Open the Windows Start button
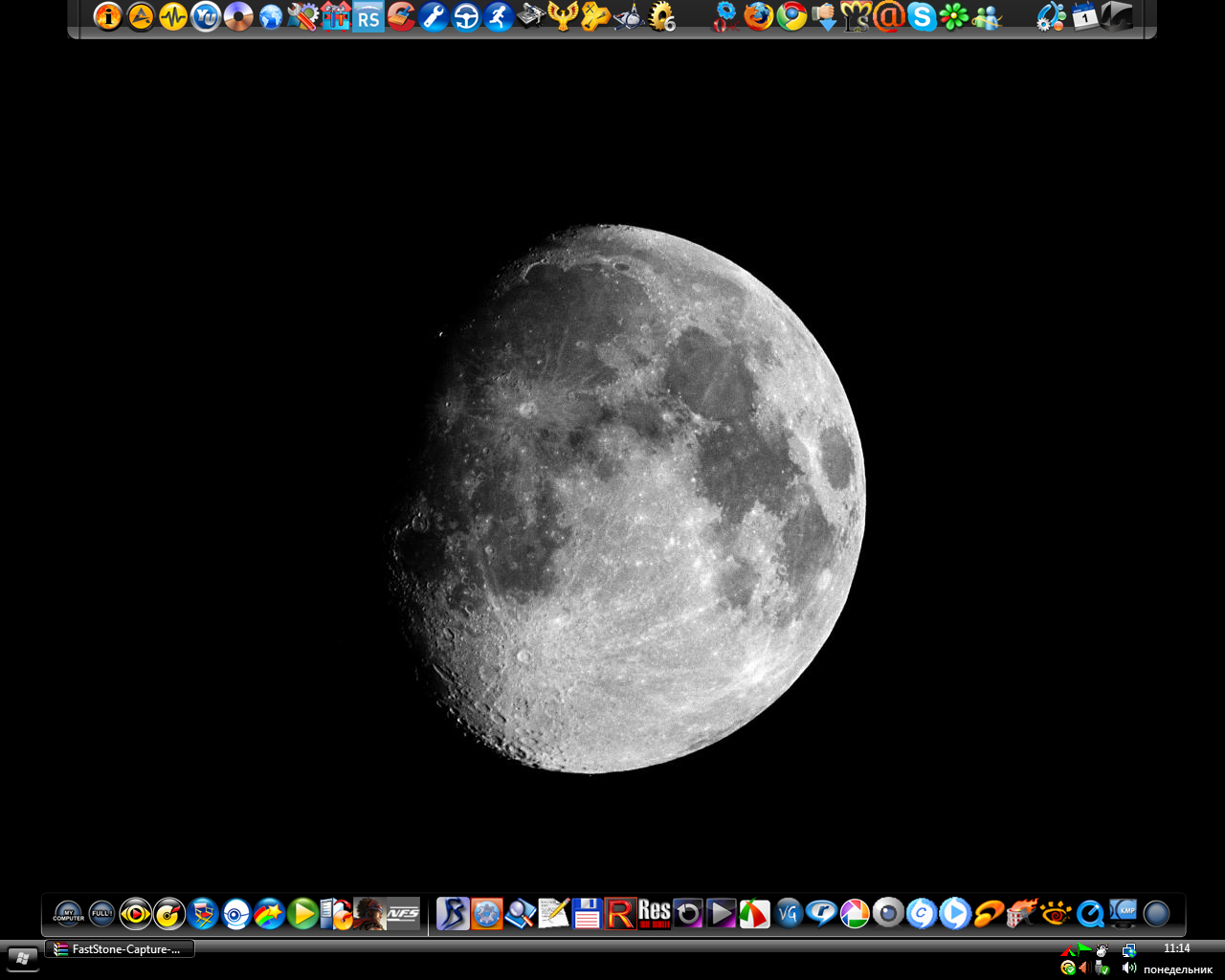 coord(23,958)
